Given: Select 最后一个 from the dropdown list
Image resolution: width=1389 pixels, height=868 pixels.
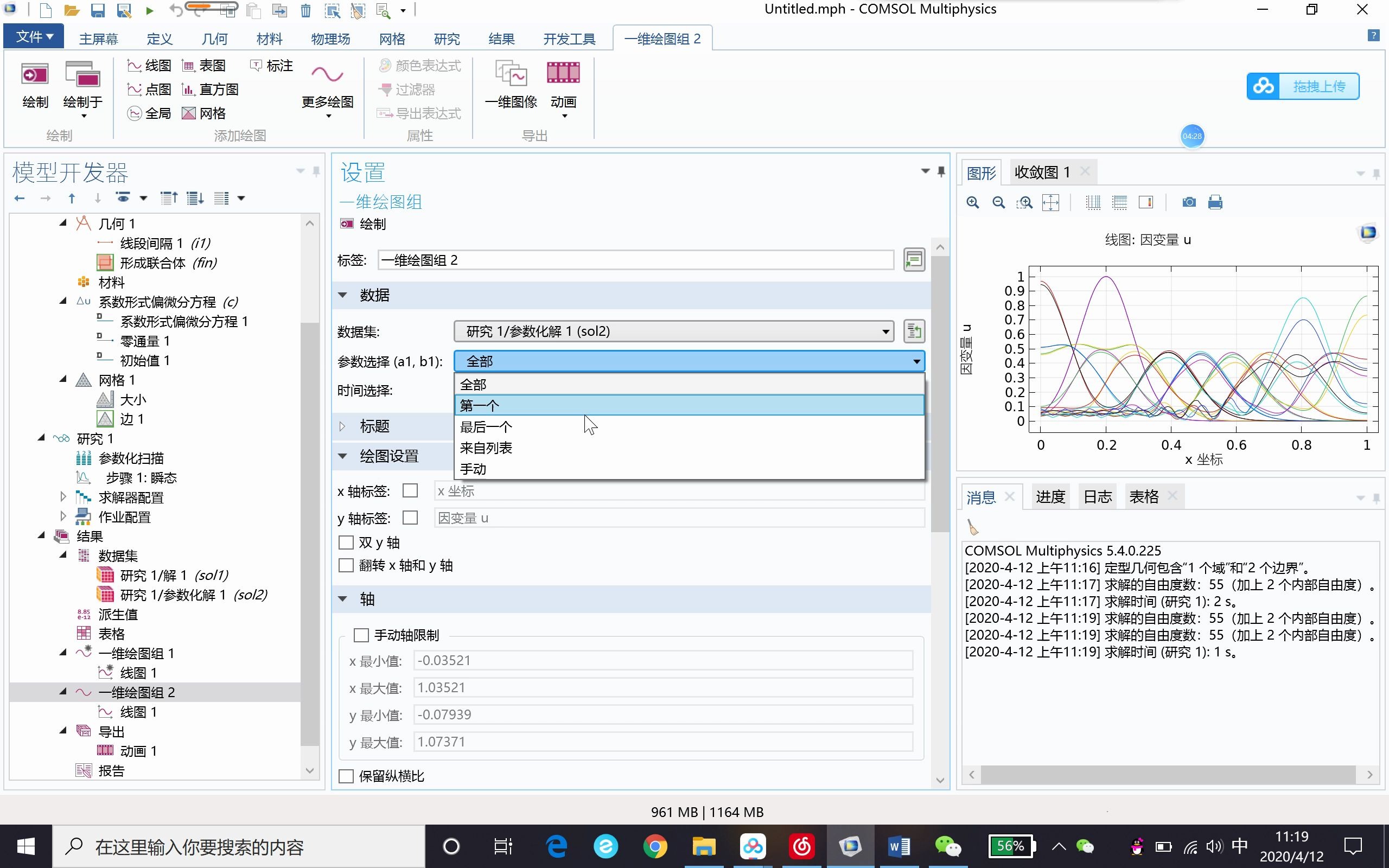Looking at the screenshot, I should [689, 426].
